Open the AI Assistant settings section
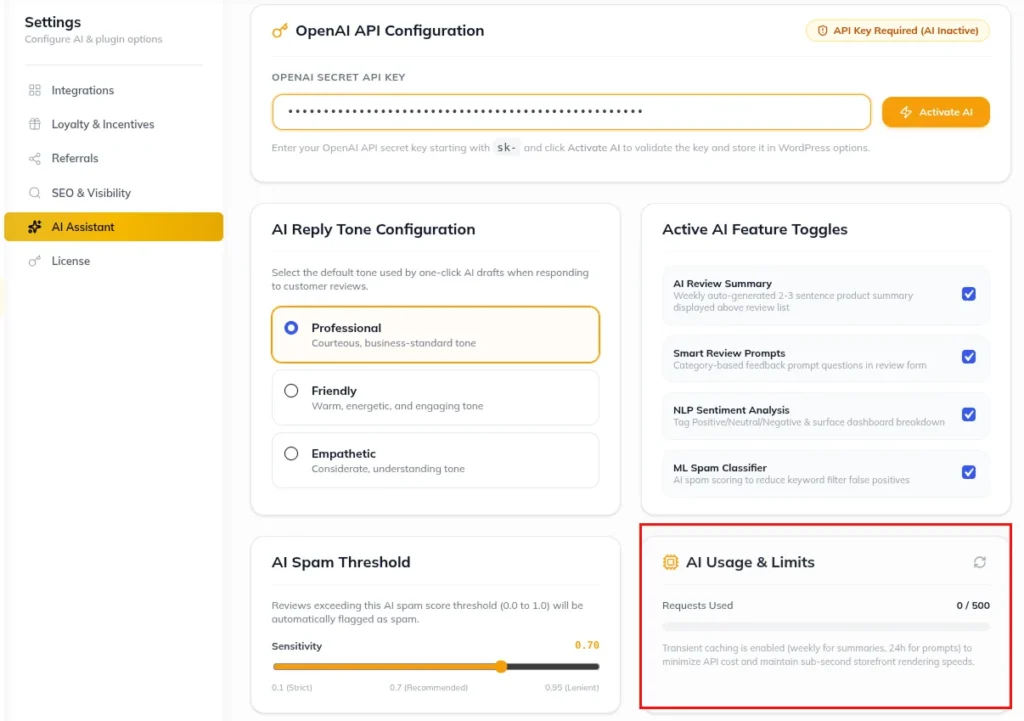Image resolution: width=1024 pixels, height=721 pixels. 114,227
